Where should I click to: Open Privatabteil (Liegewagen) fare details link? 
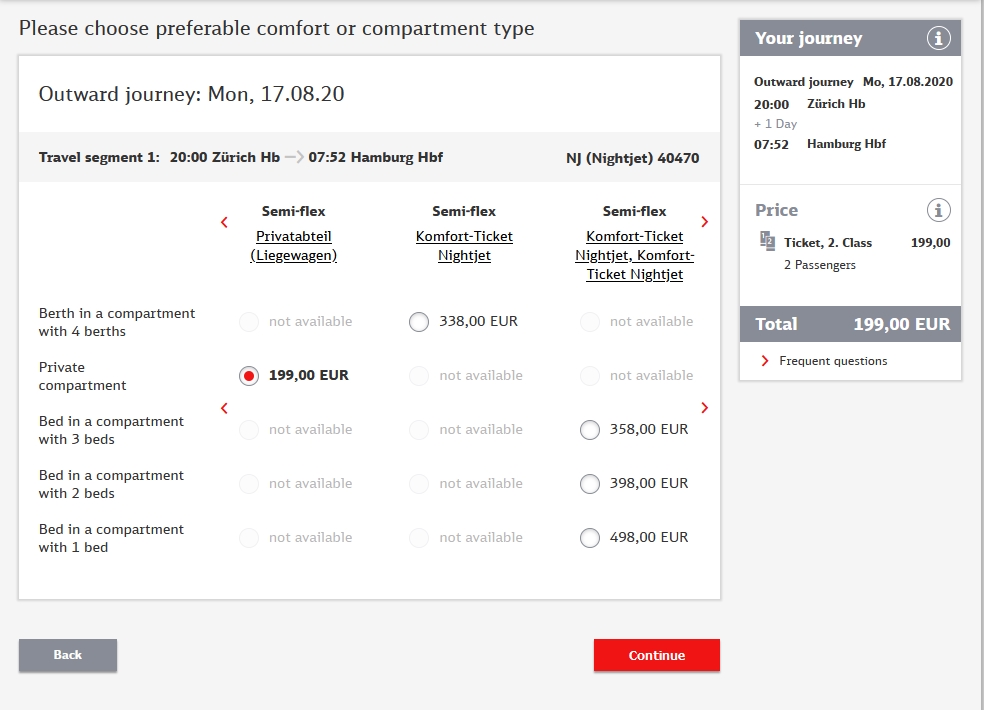[x=294, y=246]
